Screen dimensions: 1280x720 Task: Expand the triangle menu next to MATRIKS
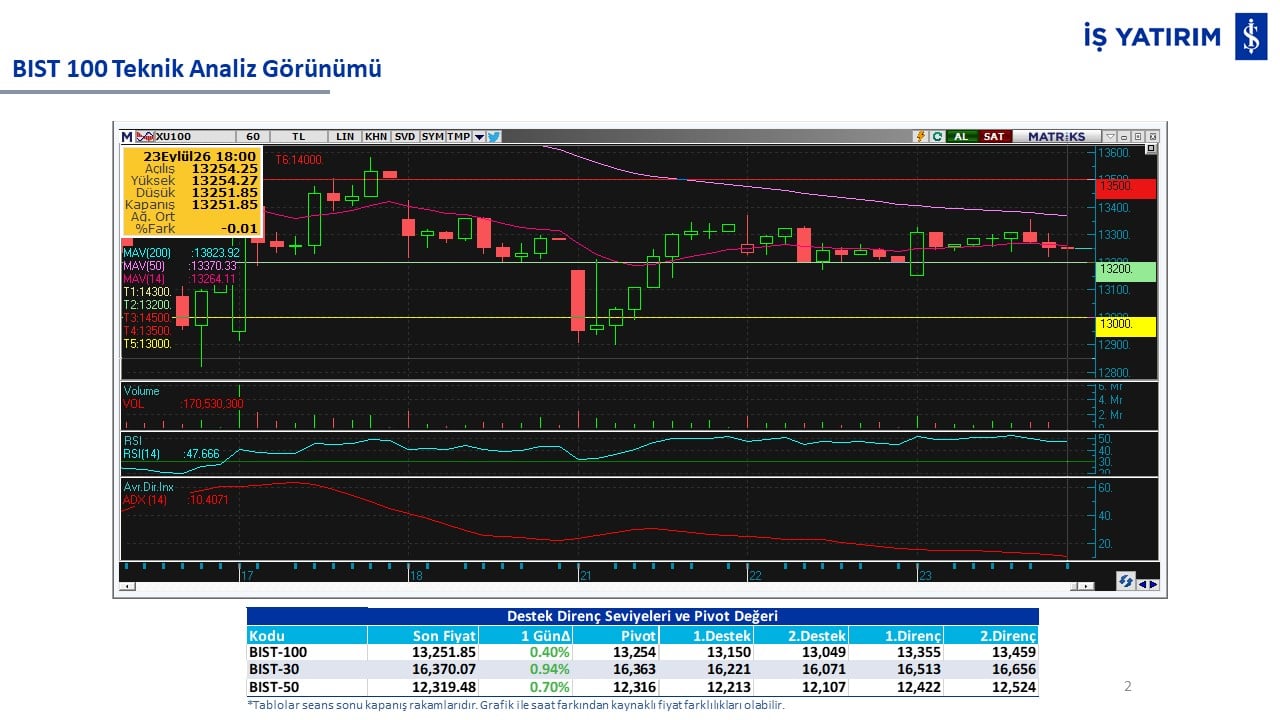[x=1110, y=137]
